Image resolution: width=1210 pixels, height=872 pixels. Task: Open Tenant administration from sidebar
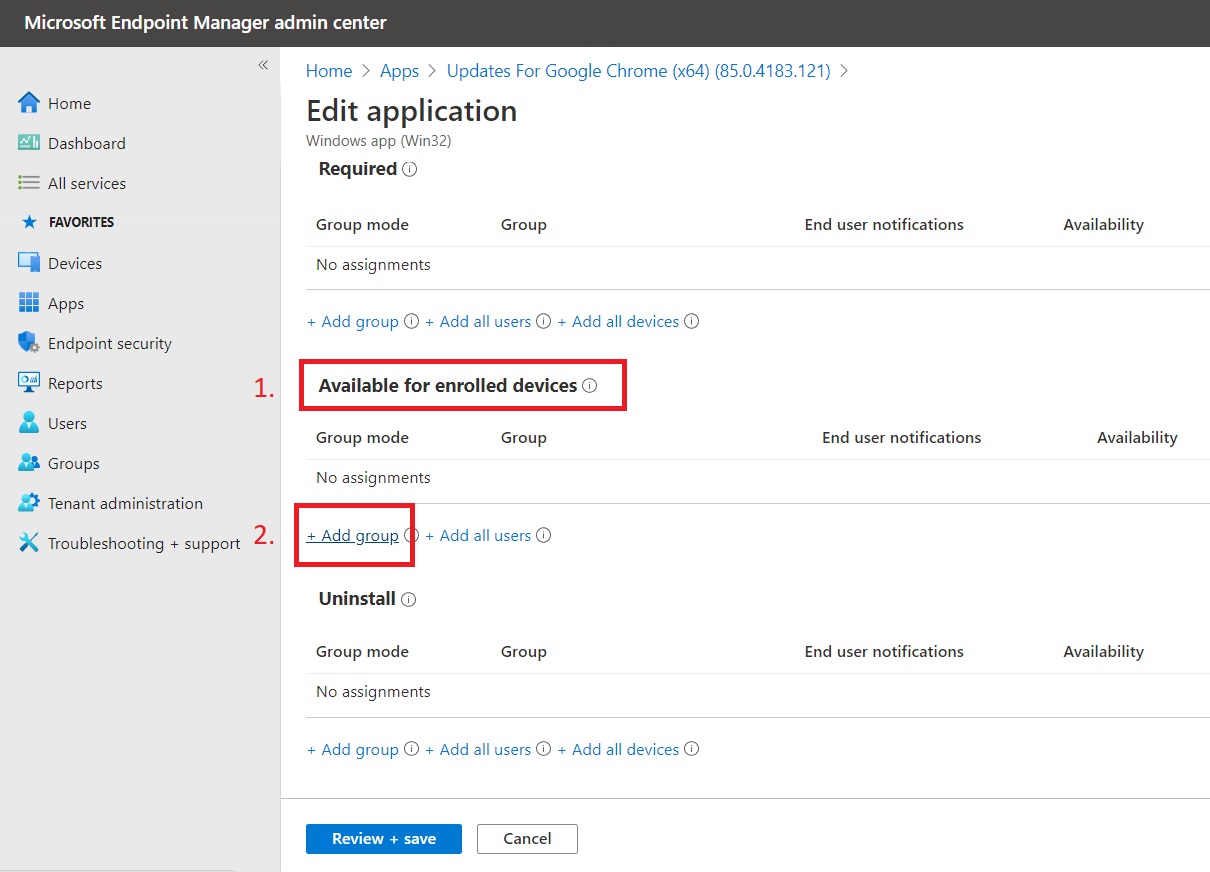[125, 503]
